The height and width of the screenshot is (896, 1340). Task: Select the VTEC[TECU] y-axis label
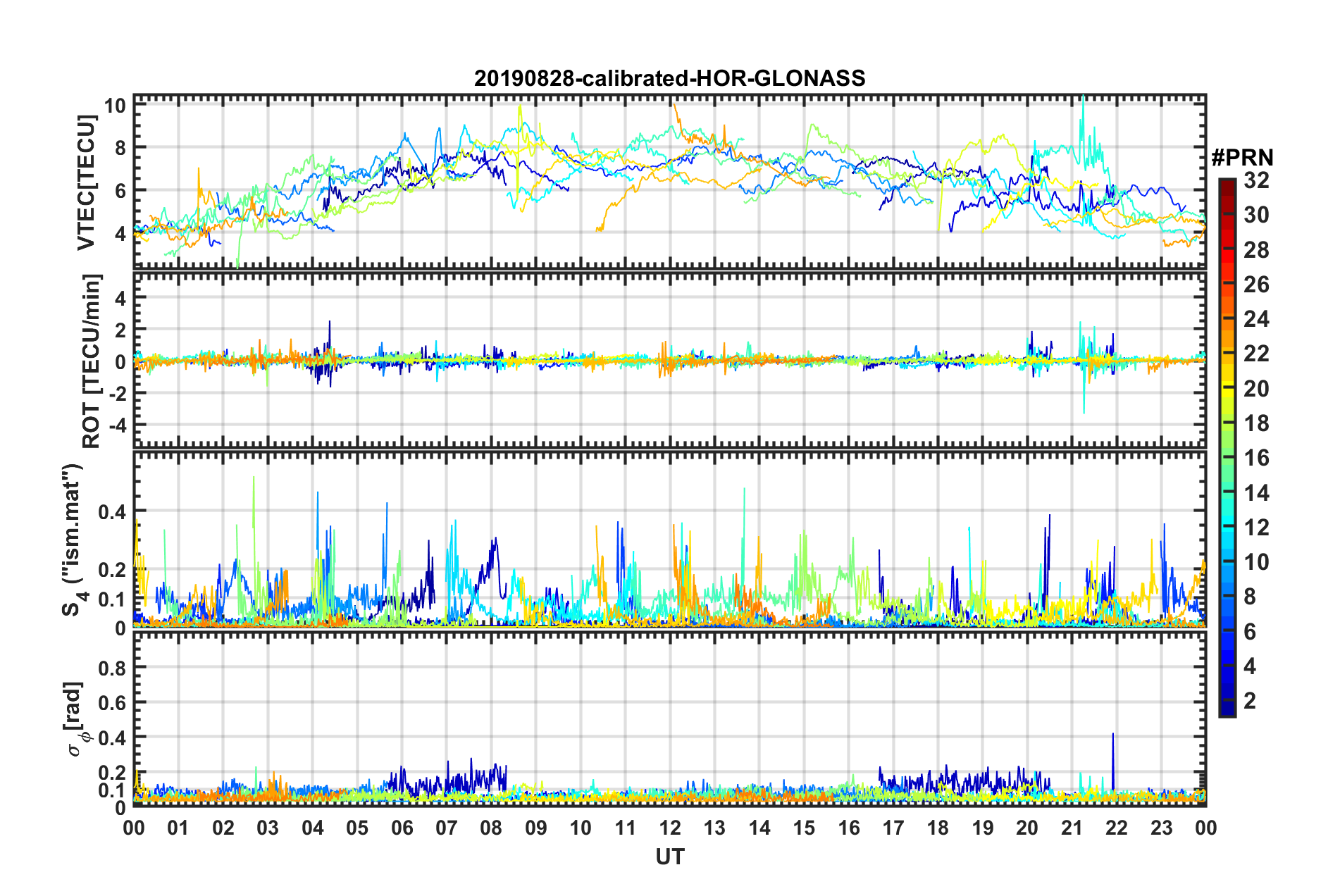click(x=86, y=183)
